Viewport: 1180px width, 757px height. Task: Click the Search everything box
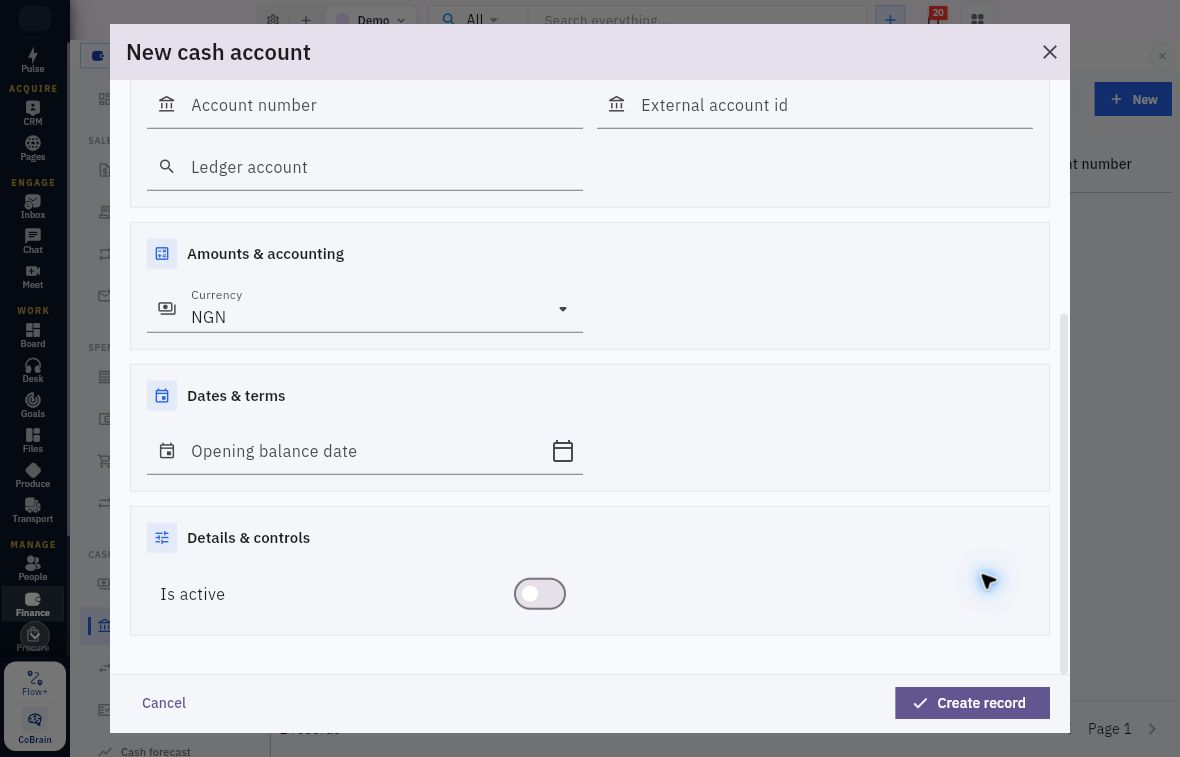tap(696, 20)
